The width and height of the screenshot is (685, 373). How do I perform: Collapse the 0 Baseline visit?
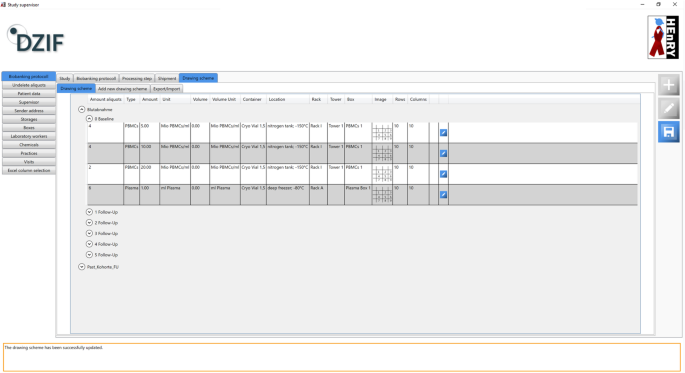pyautogui.click(x=89, y=118)
